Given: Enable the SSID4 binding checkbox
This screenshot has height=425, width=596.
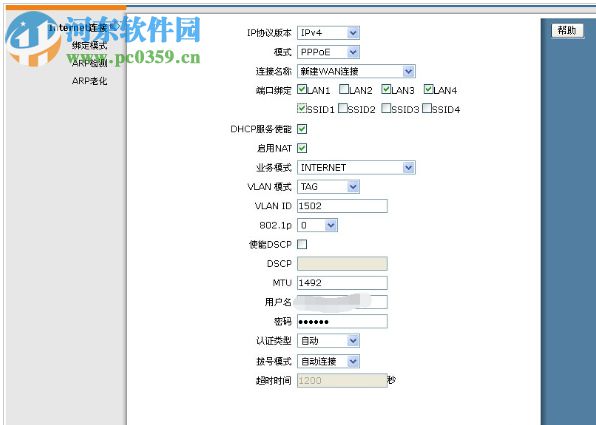Looking at the screenshot, I should tap(427, 108).
